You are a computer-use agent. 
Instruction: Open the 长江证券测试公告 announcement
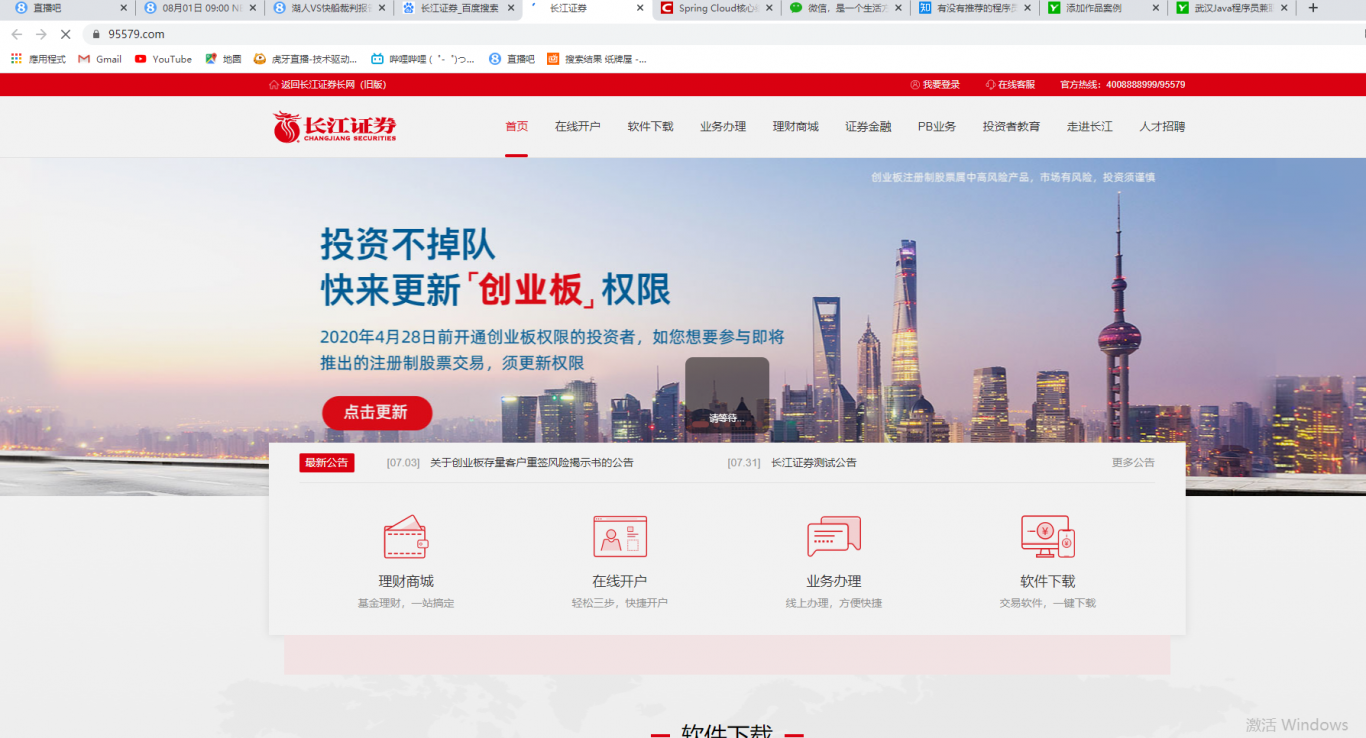click(813, 463)
